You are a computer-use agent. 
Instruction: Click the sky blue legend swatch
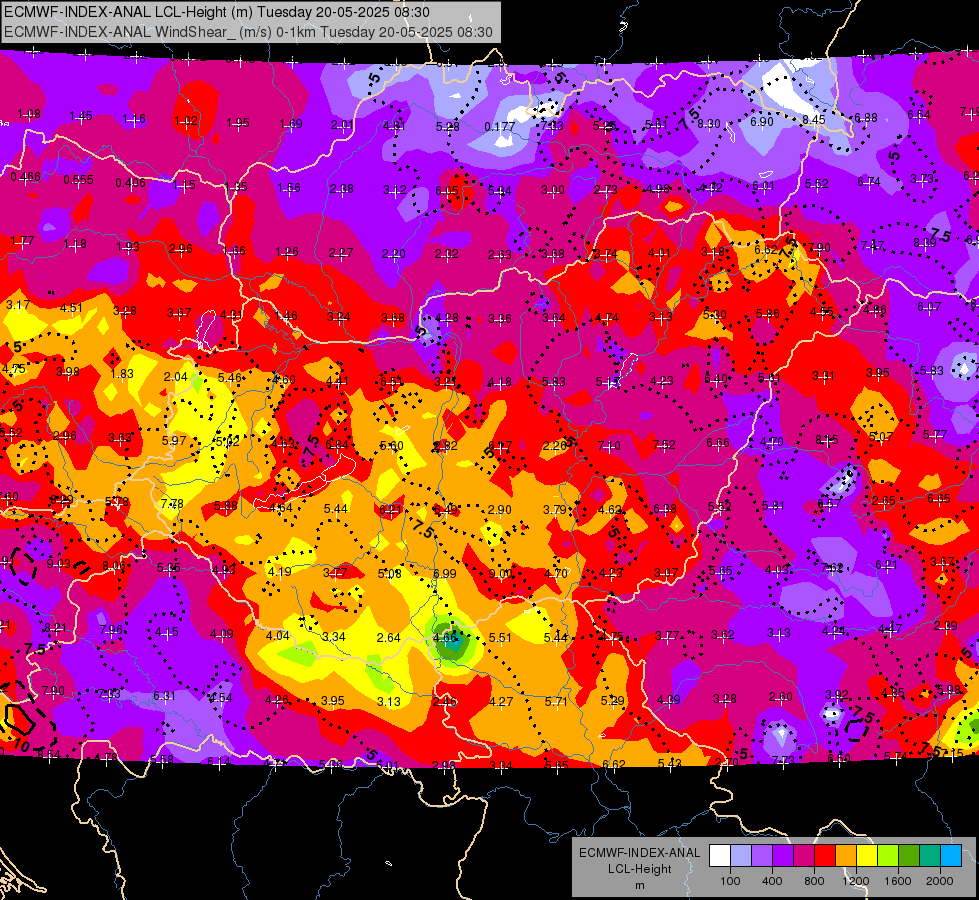click(x=952, y=855)
